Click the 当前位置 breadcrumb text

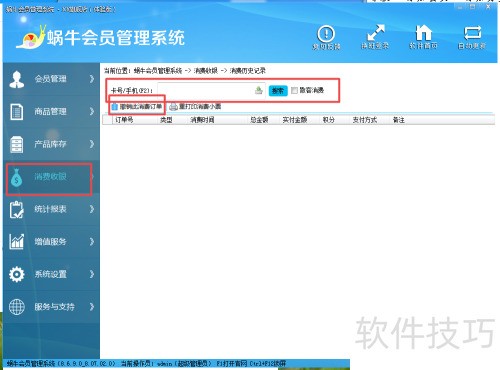click(185, 71)
